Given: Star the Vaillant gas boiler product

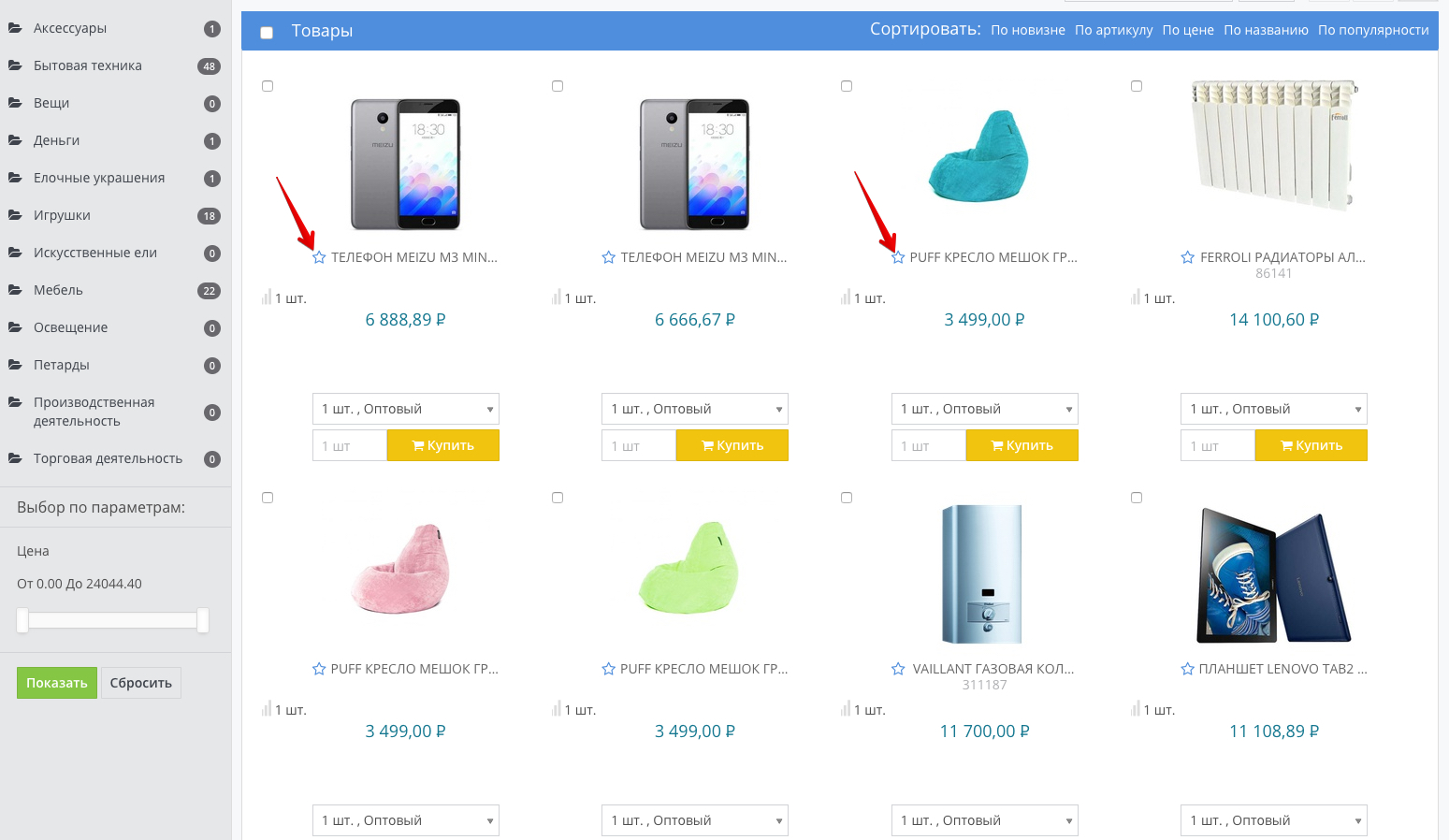Looking at the screenshot, I should (x=898, y=669).
